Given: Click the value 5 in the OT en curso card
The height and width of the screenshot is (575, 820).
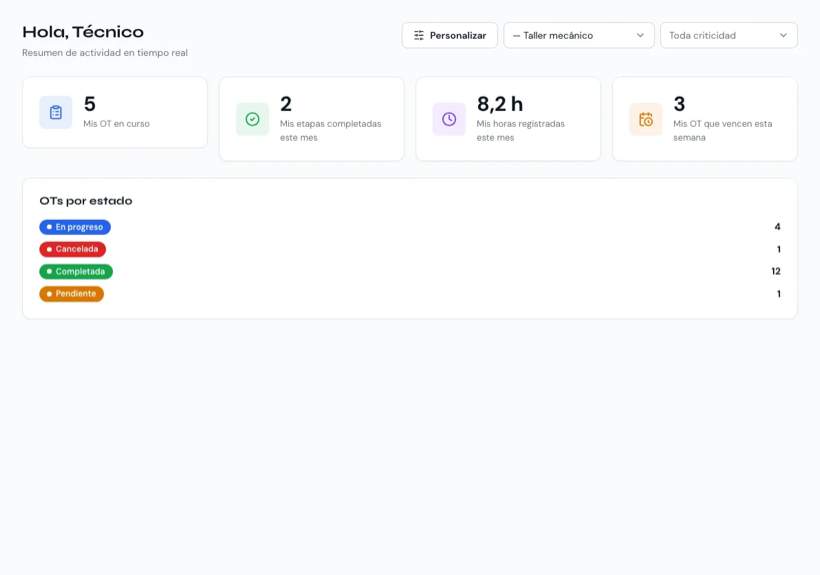Looking at the screenshot, I should 89,104.
